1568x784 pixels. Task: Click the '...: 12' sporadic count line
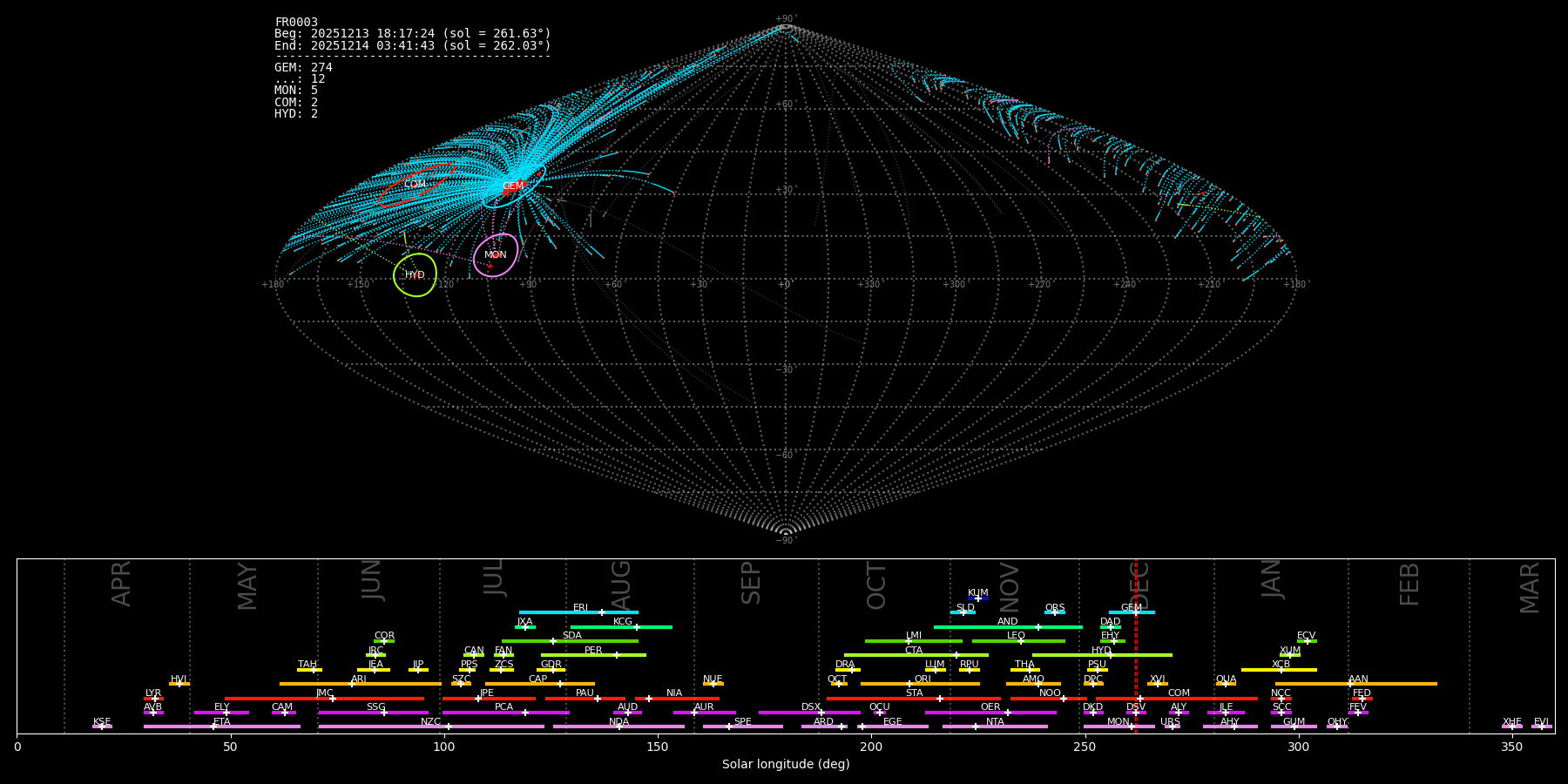(x=300, y=78)
